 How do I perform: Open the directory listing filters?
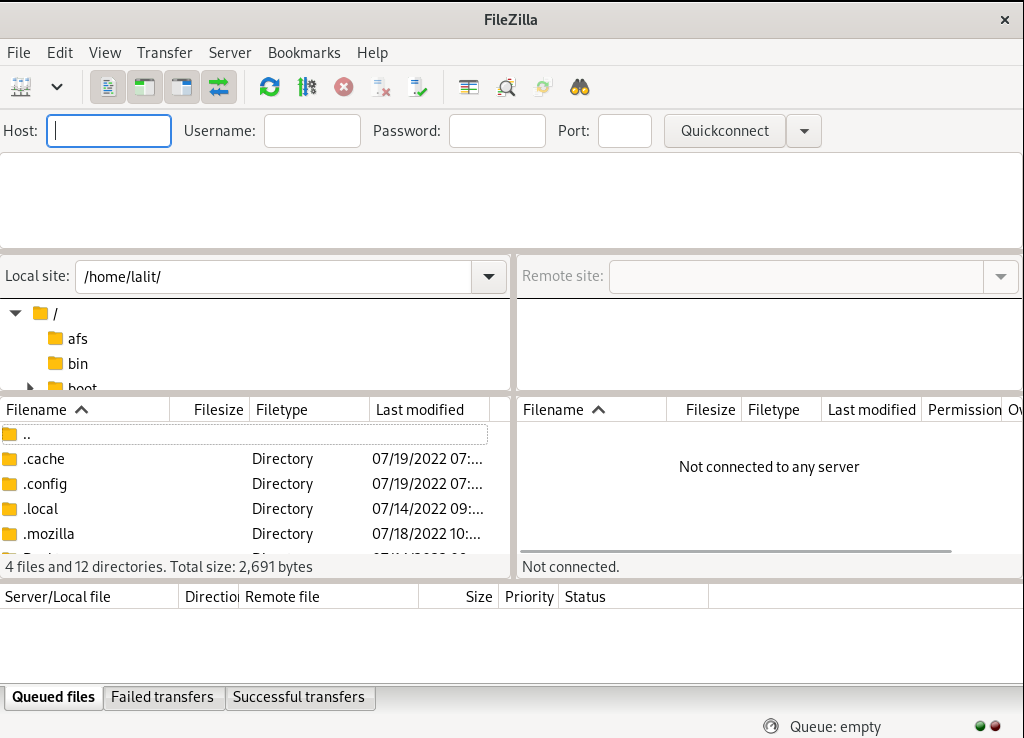(469, 87)
